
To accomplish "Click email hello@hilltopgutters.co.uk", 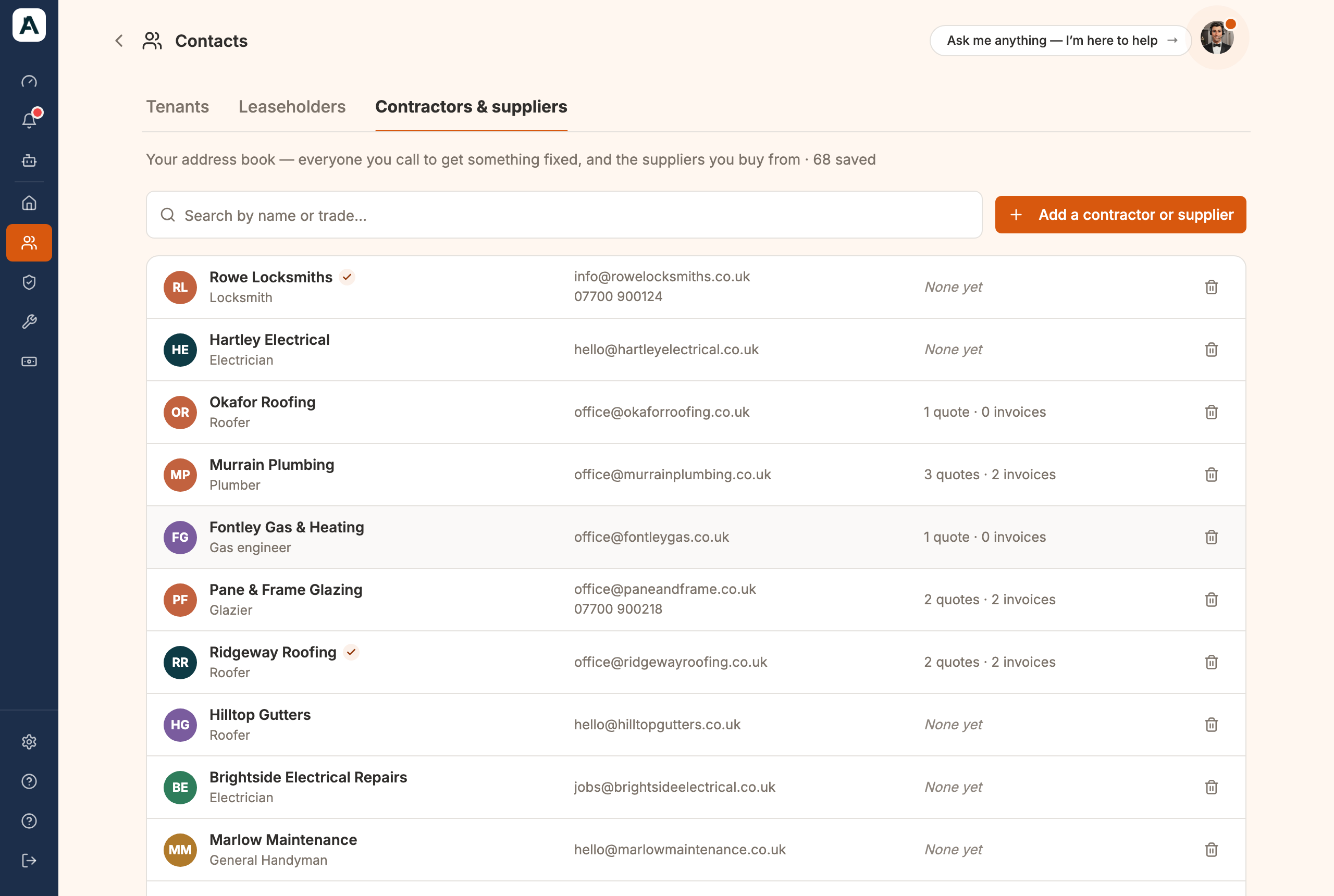I will point(657,725).
